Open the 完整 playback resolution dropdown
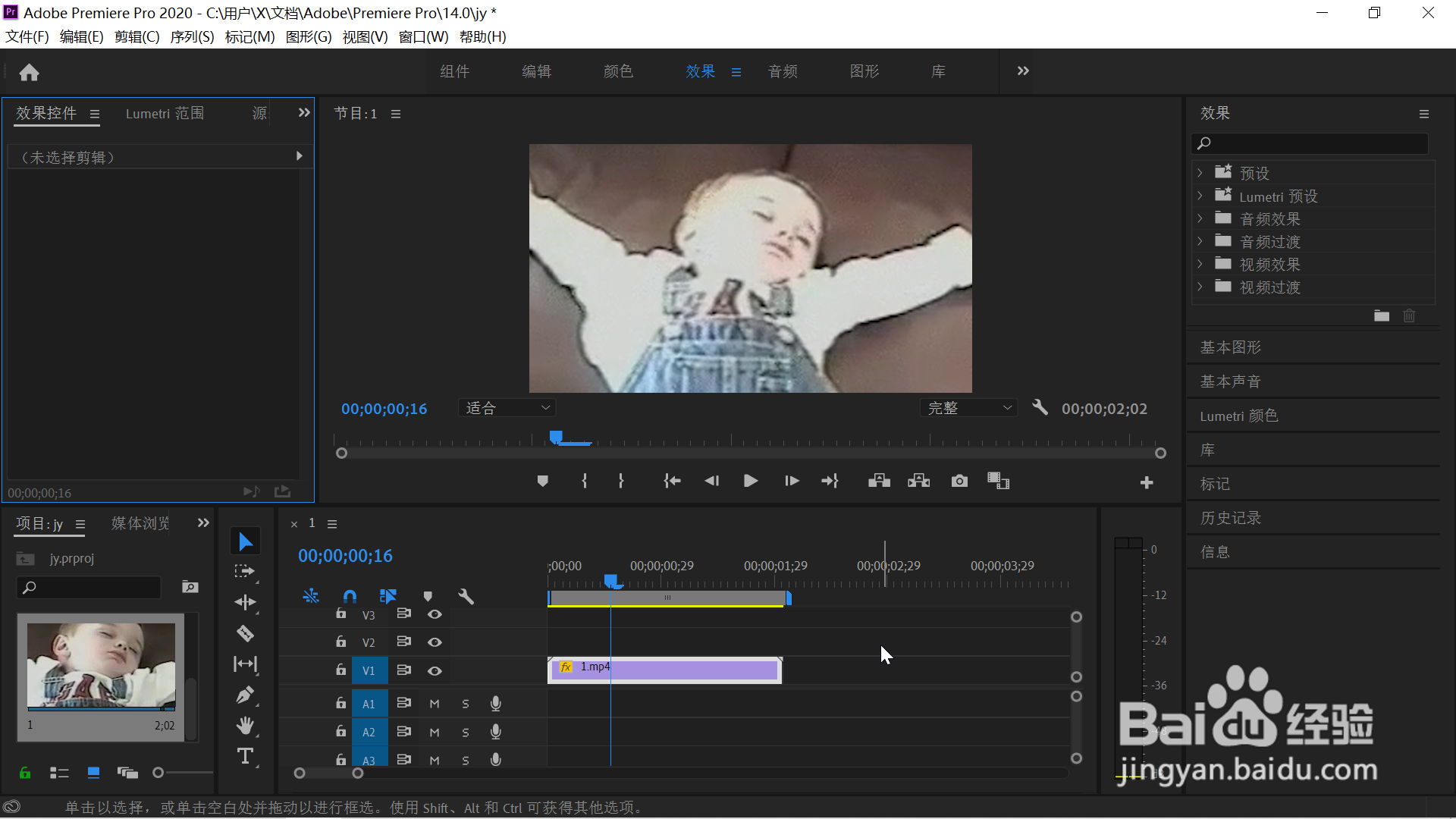Screen dimensions: 1456x819 pyautogui.click(x=968, y=408)
